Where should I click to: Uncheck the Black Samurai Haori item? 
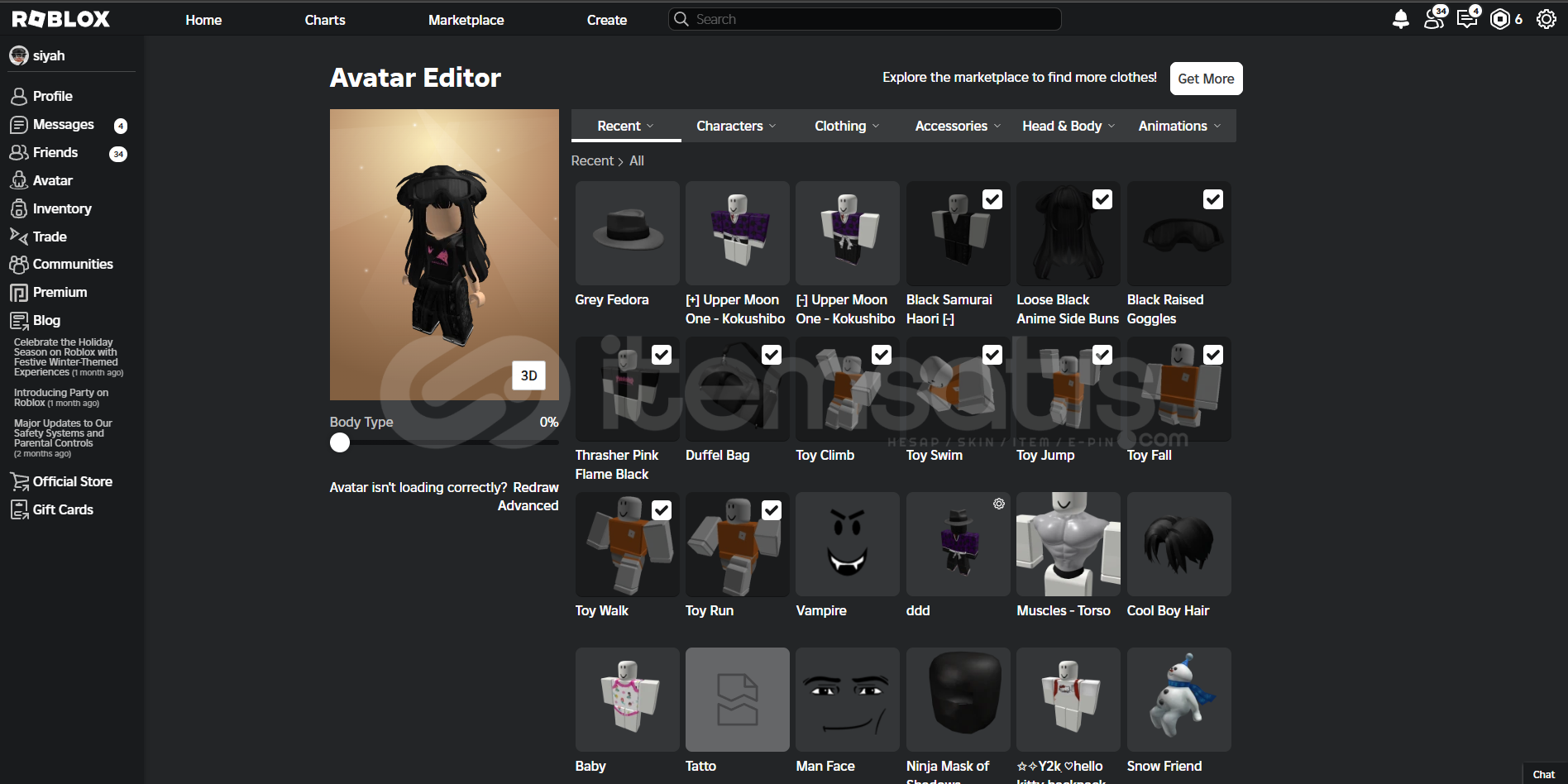992,199
